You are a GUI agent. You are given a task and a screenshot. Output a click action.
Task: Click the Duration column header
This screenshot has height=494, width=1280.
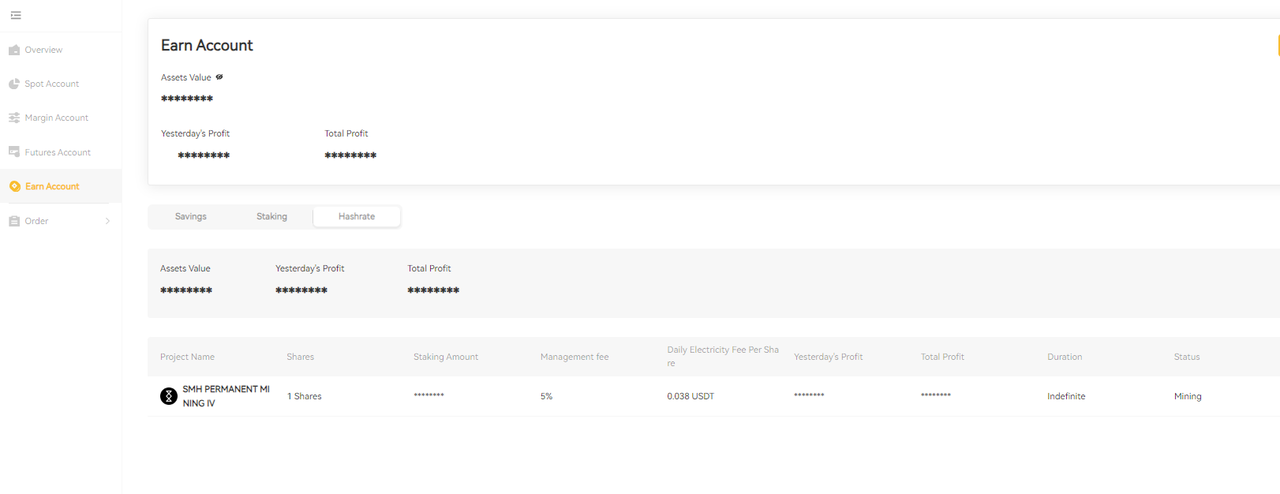click(x=1065, y=357)
